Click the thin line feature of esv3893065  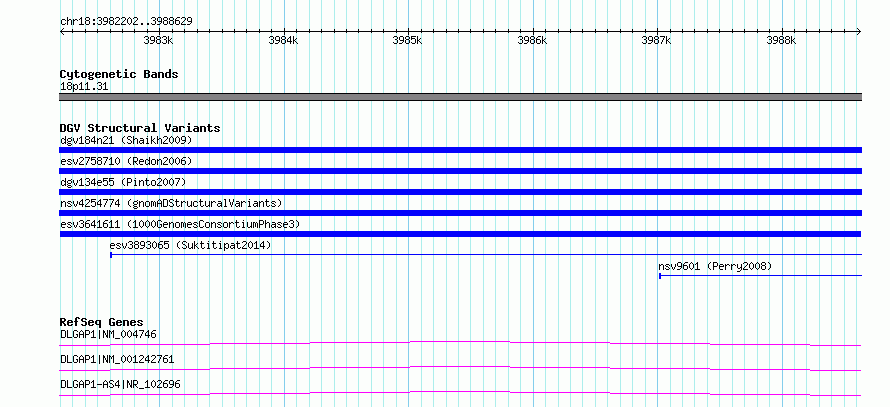(x=486, y=255)
